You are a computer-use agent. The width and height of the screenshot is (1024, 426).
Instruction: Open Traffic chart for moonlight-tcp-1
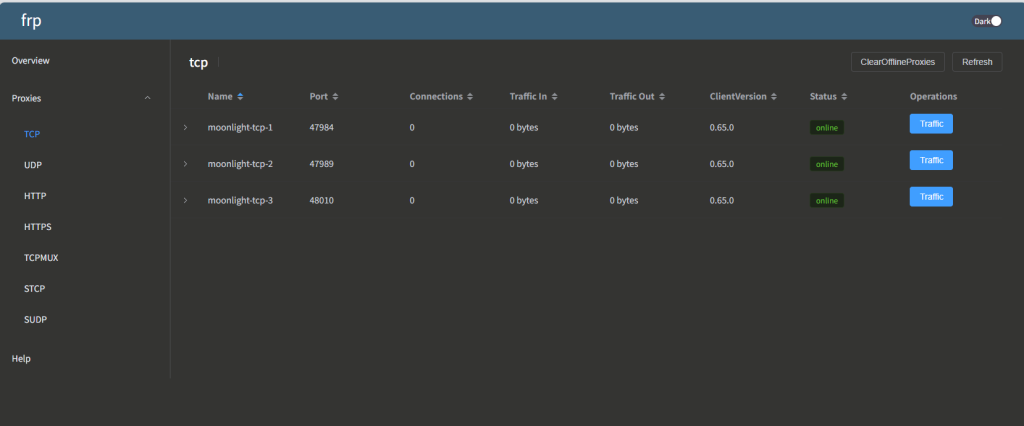930,124
